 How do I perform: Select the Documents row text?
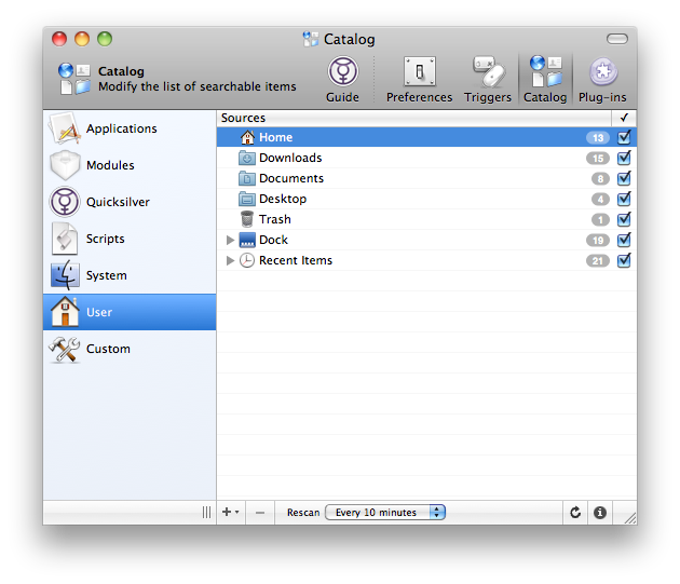(291, 178)
